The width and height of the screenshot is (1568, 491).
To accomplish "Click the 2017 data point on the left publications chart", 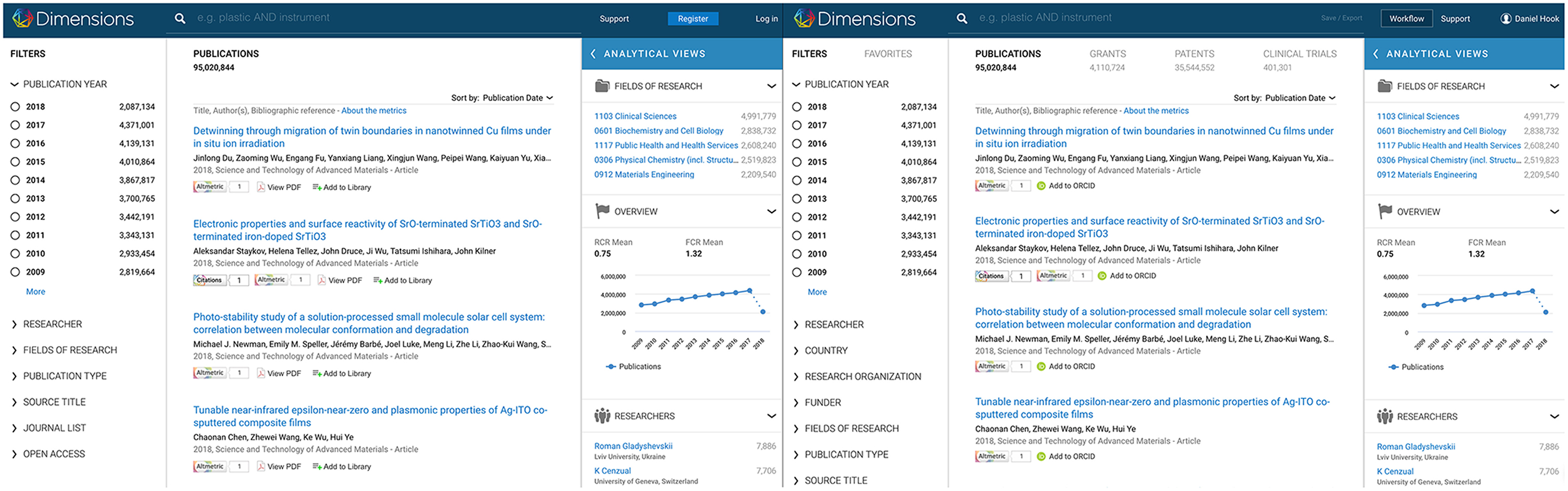I will [749, 290].
